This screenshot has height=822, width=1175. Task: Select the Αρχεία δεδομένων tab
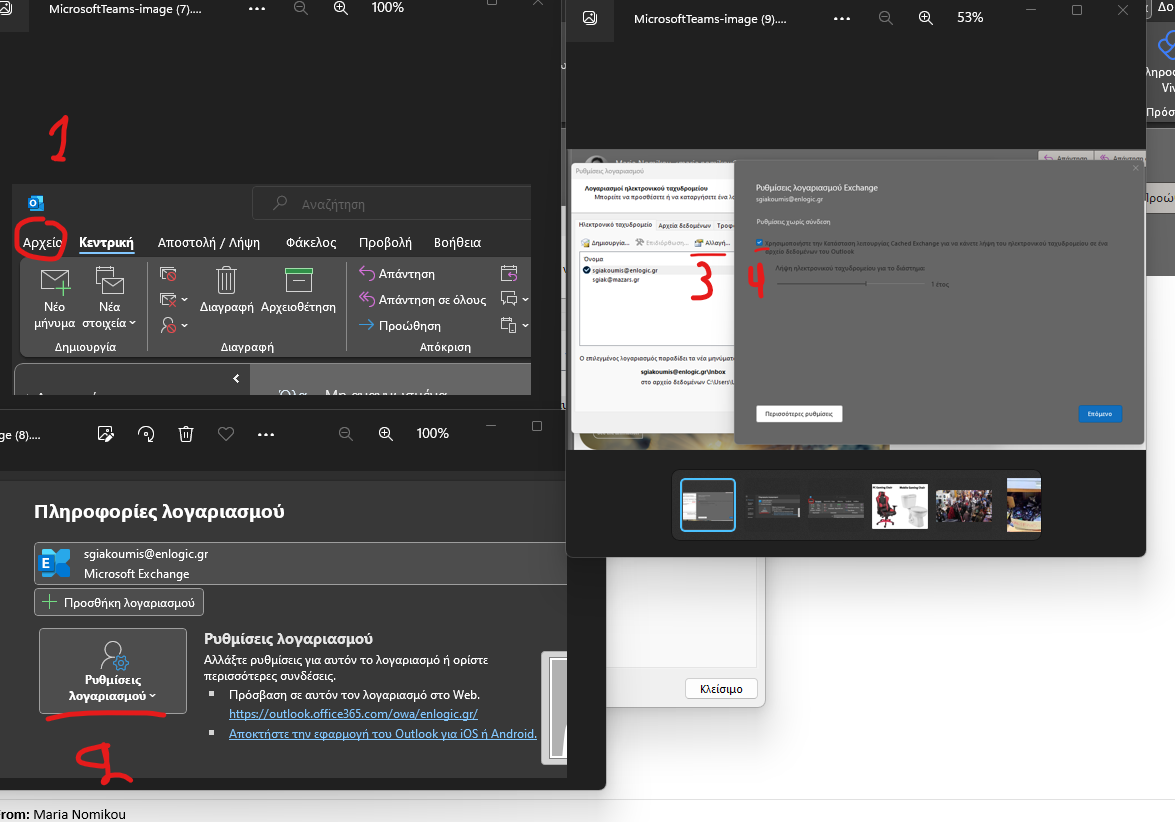pyautogui.click(x=684, y=225)
